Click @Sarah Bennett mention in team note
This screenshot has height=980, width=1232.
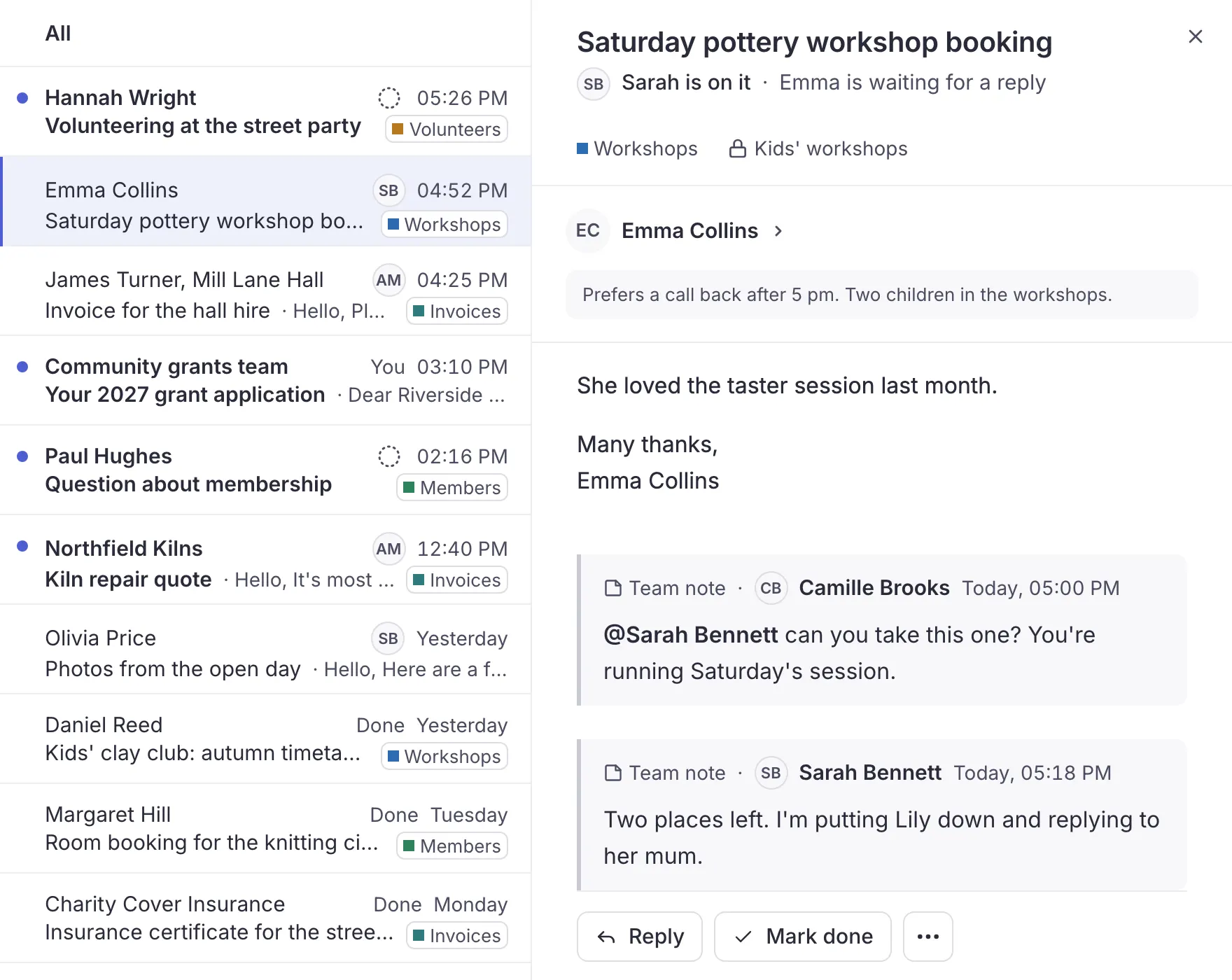pos(691,635)
